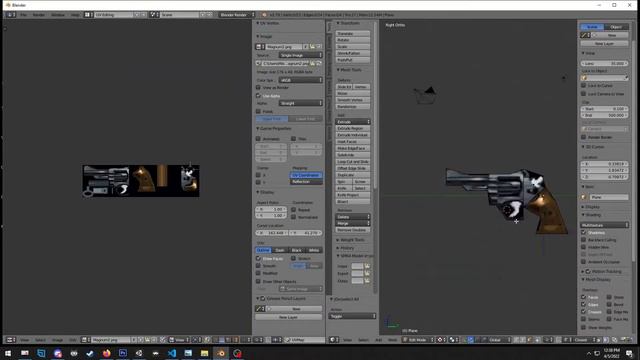
Task: Select the Outline UV display option
Action: coord(264,250)
